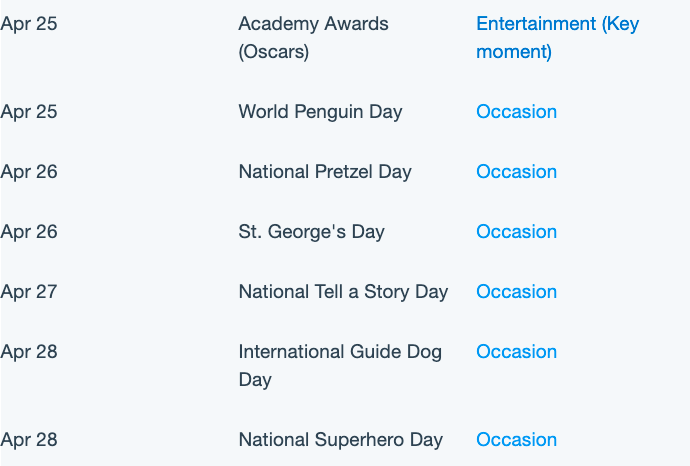Screen dimensions: 690x466
Task: Select the Apr 26 date beside National Pretzel Day
Action: 29,172
